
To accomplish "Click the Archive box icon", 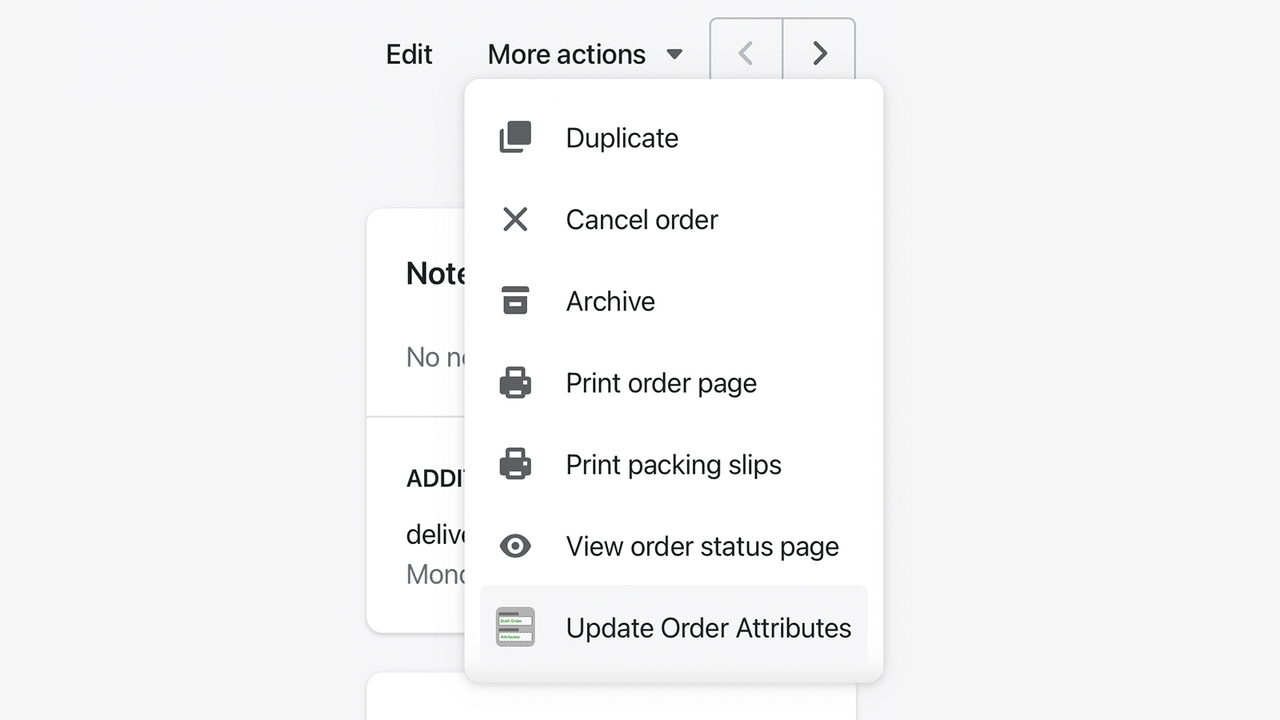I will (515, 300).
